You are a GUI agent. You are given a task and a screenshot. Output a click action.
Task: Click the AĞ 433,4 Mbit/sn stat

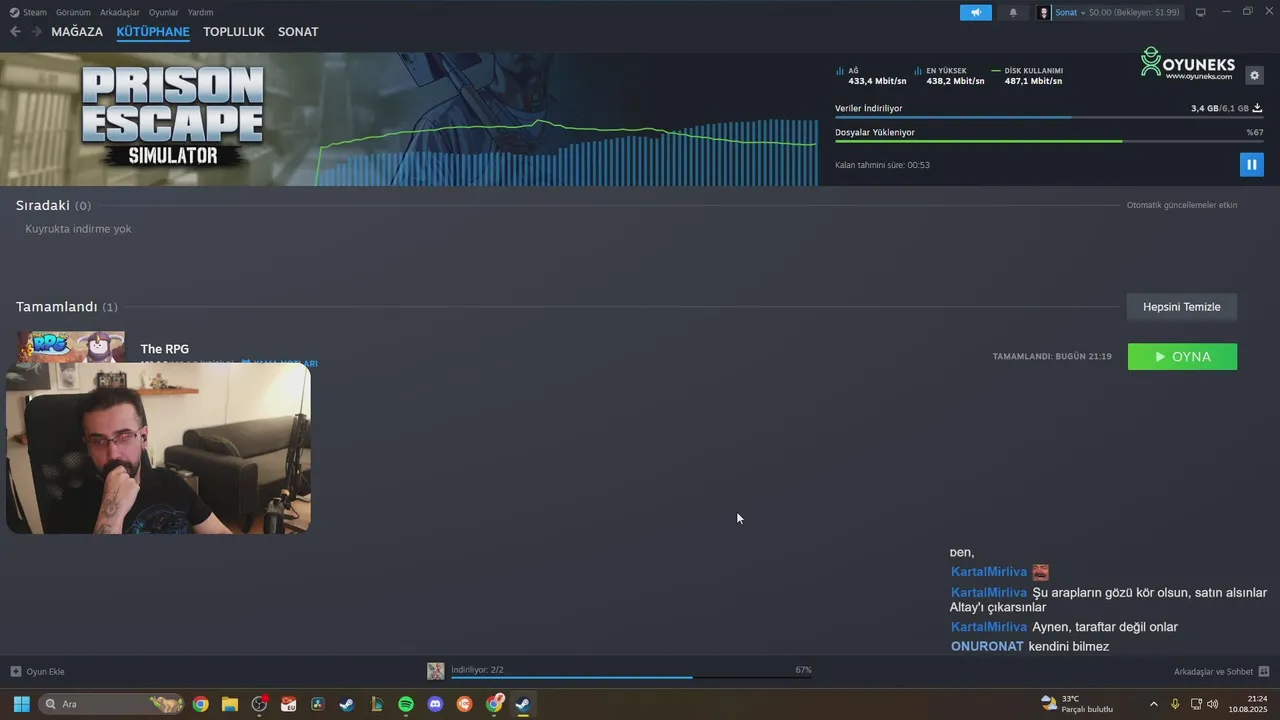pyautogui.click(x=871, y=76)
